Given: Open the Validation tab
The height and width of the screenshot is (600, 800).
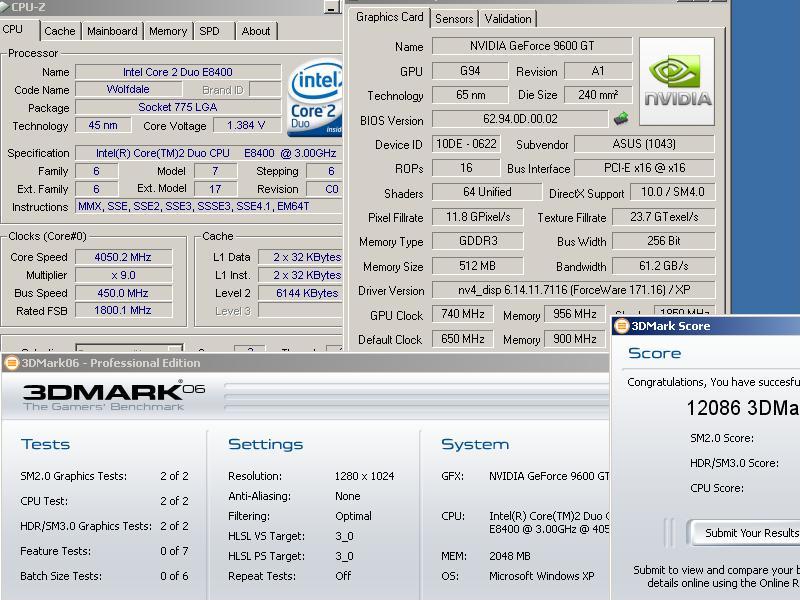Looking at the screenshot, I should coord(508,19).
